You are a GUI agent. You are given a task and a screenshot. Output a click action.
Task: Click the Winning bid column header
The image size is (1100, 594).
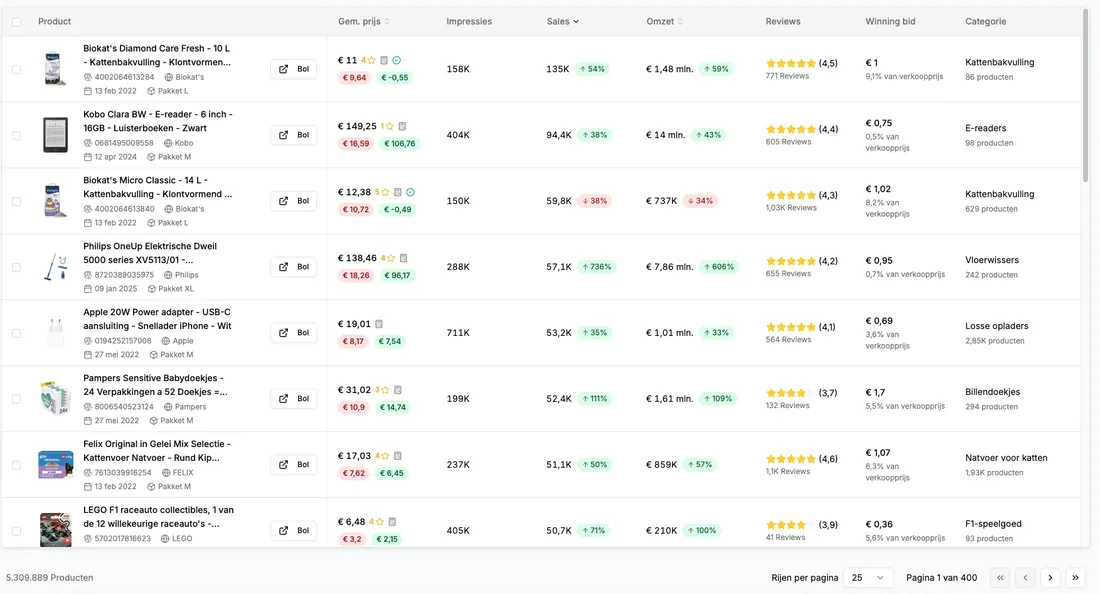click(890, 22)
